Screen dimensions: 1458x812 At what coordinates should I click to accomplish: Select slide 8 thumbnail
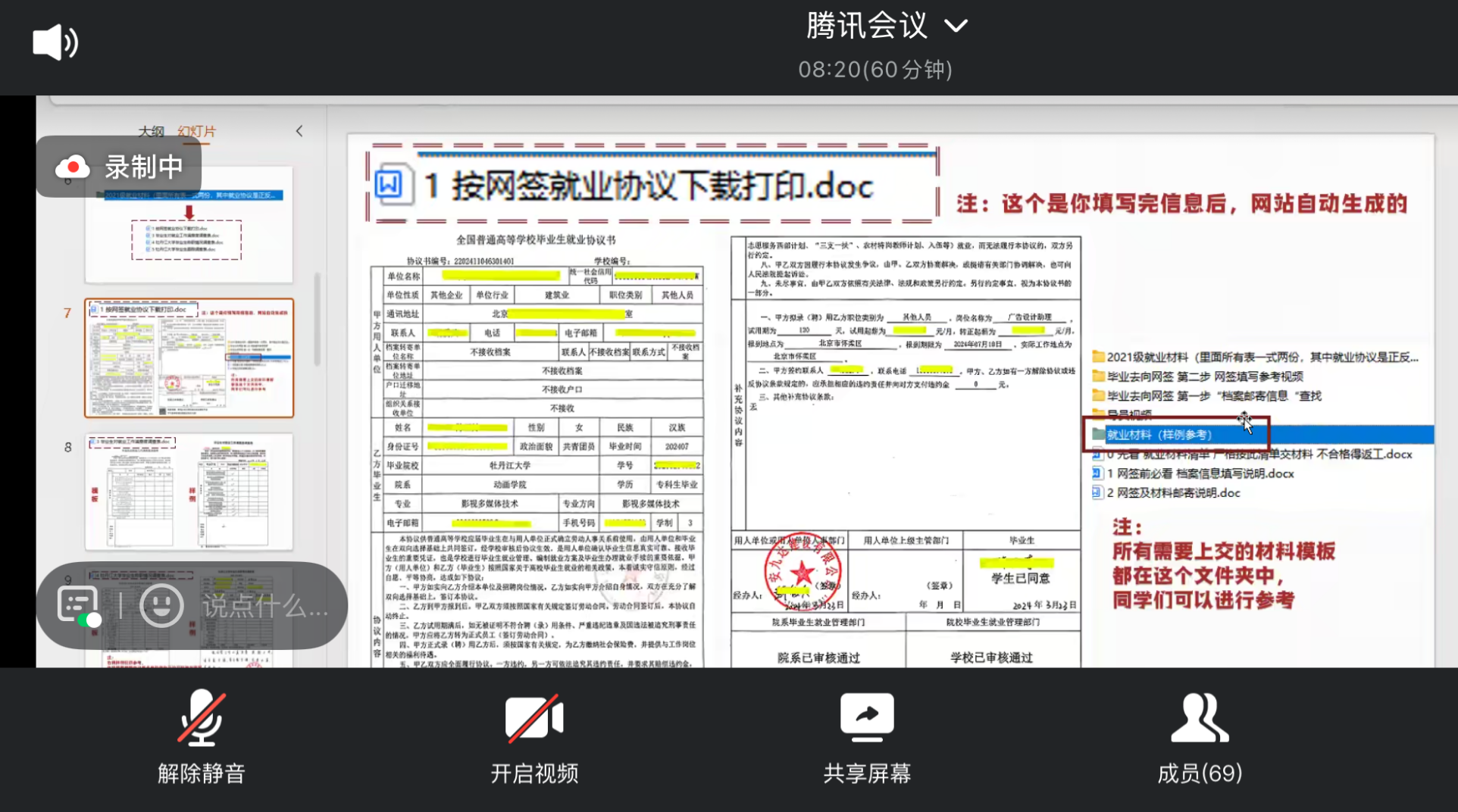click(189, 492)
